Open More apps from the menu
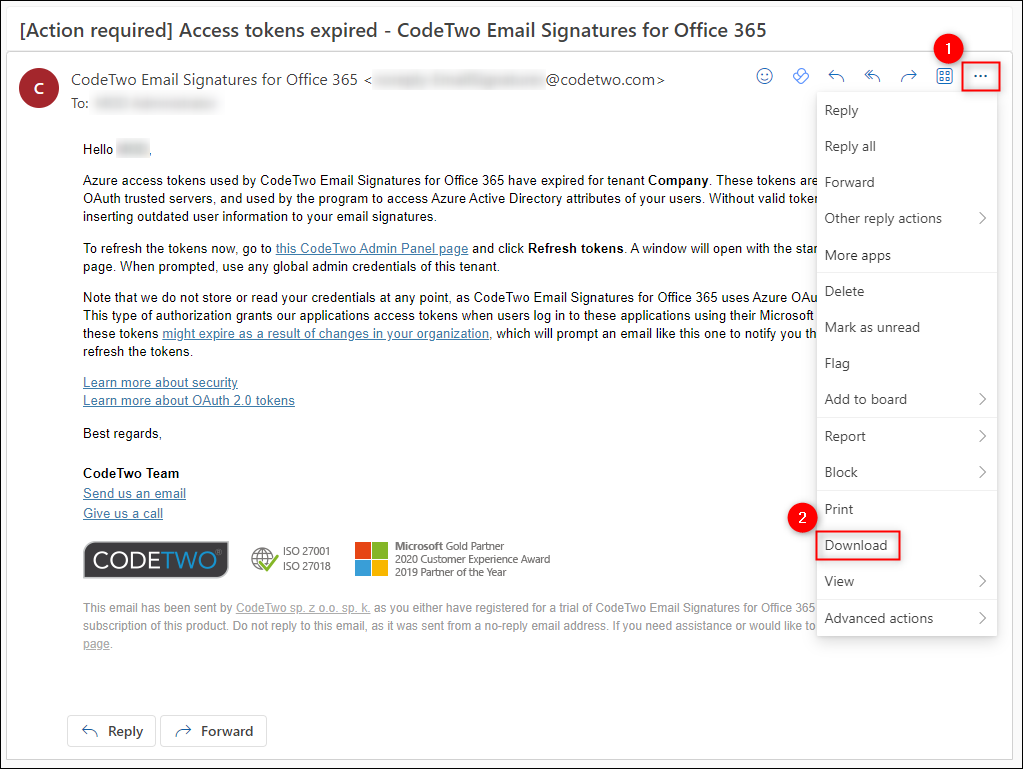1023x769 pixels. point(907,255)
